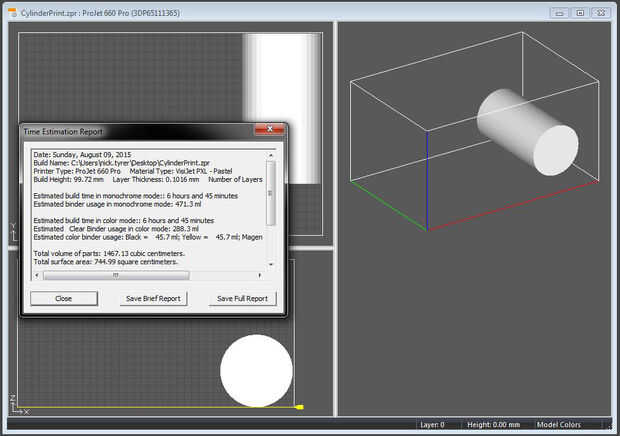Click the white cylinder in the top view
This screenshot has height=436, width=620.
(x=282, y=109)
